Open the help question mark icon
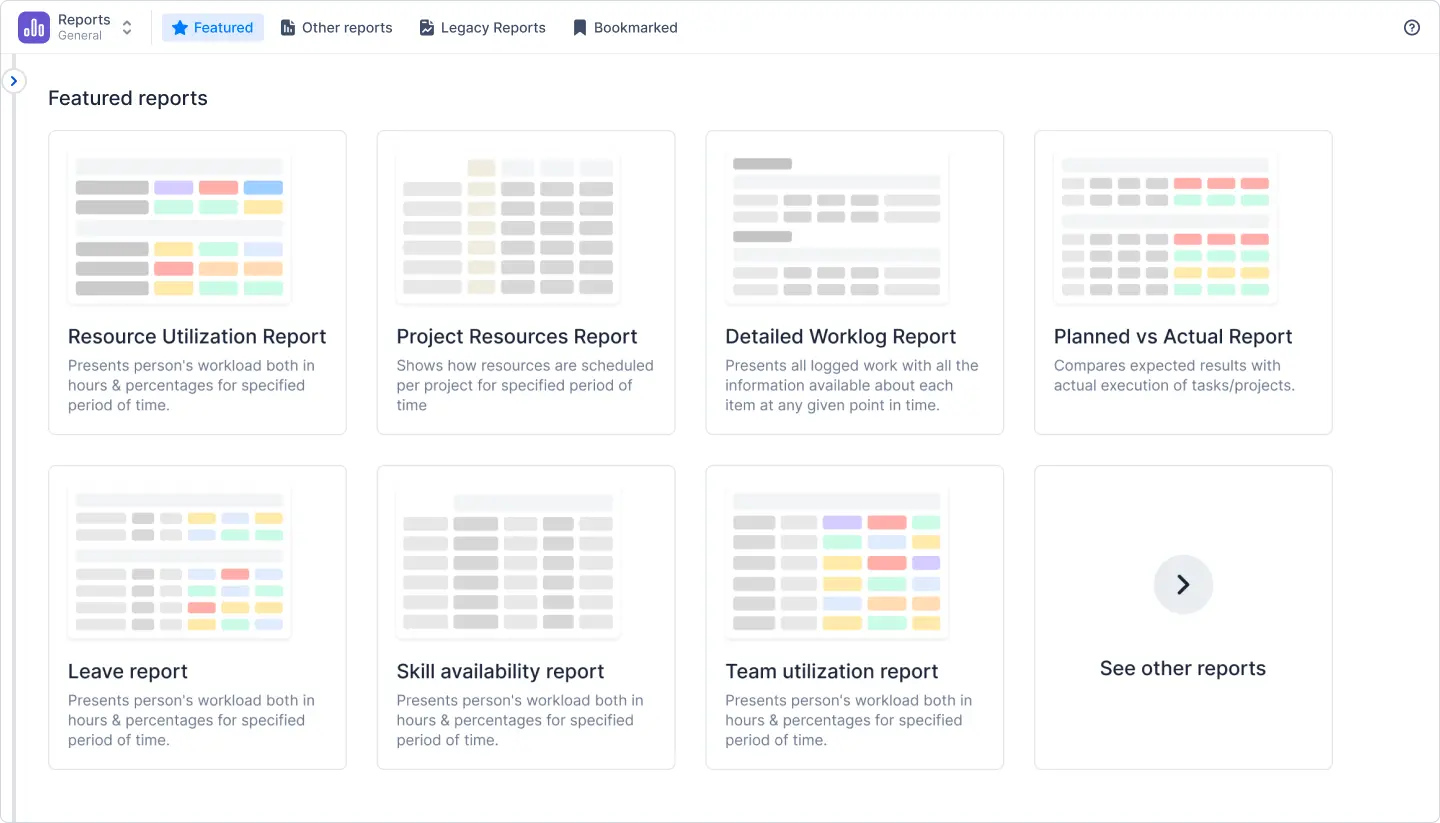1440x823 pixels. click(1411, 27)
